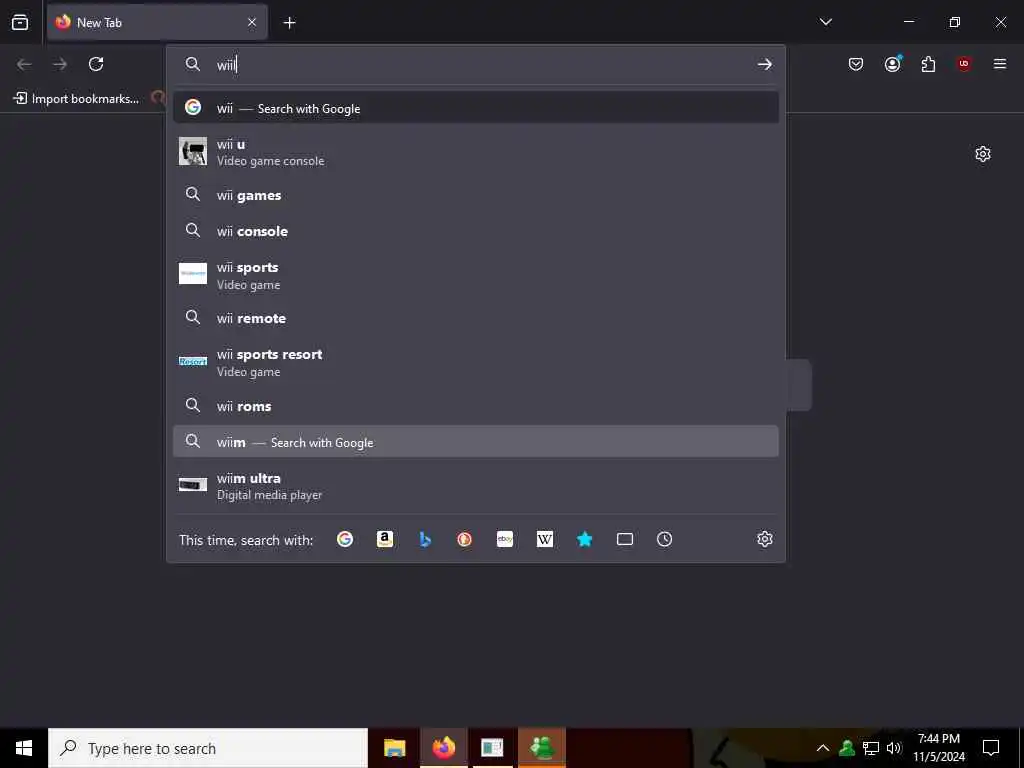Viewport: 1024px width, 768px height.
Task: Choose 'wii sports resort' suggestion
Action: click(x=475, y=362)
